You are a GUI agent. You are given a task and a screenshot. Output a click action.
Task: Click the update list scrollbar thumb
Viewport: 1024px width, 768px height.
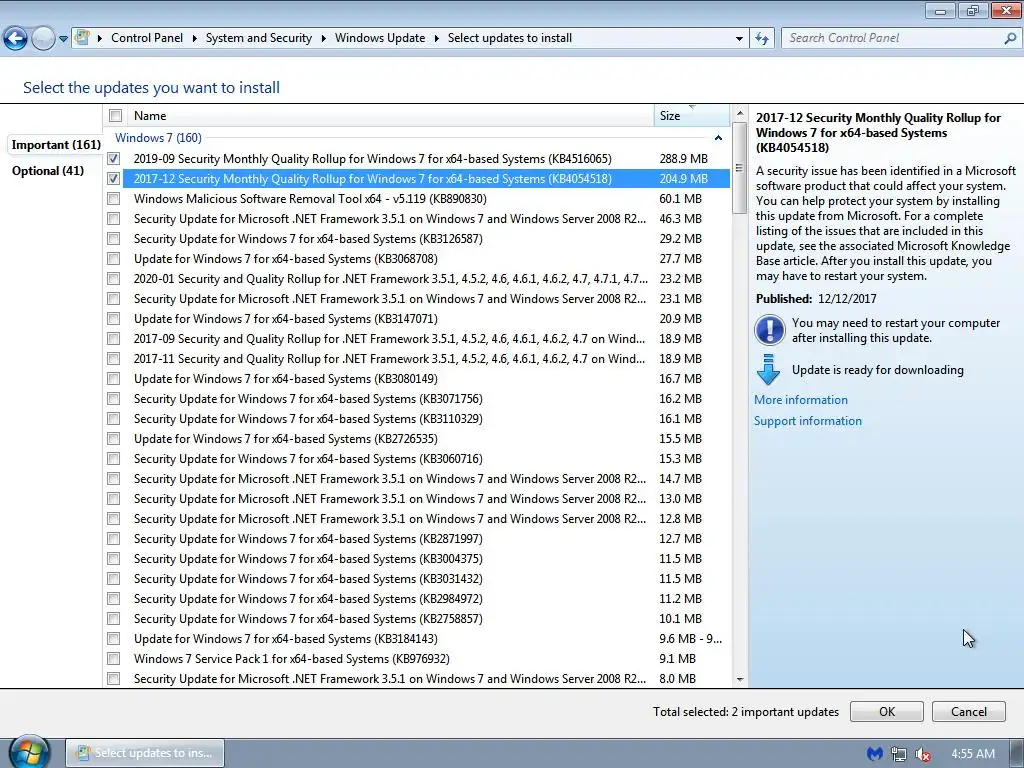739,168
